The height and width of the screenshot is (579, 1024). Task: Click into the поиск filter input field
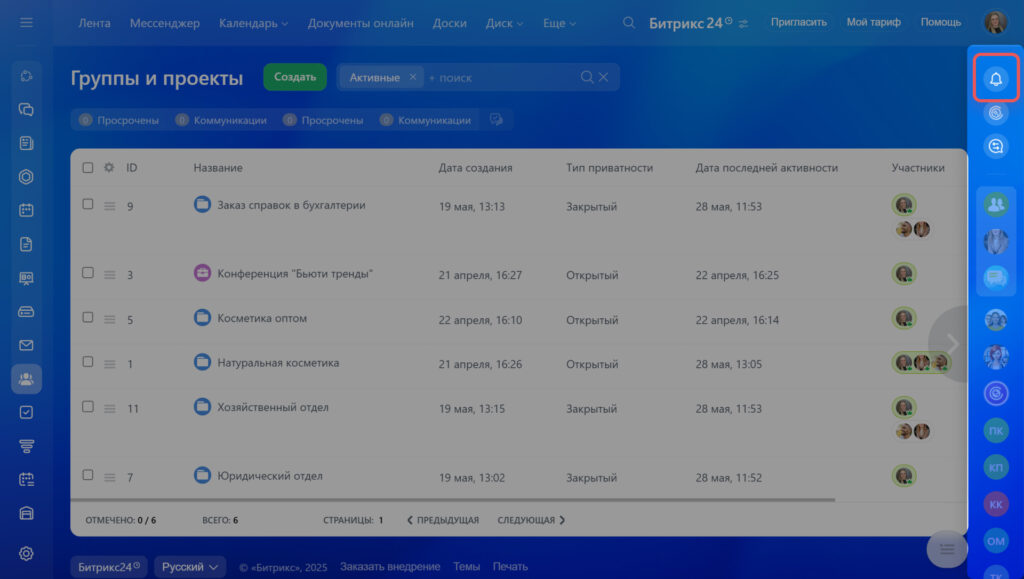click(500, 77)
